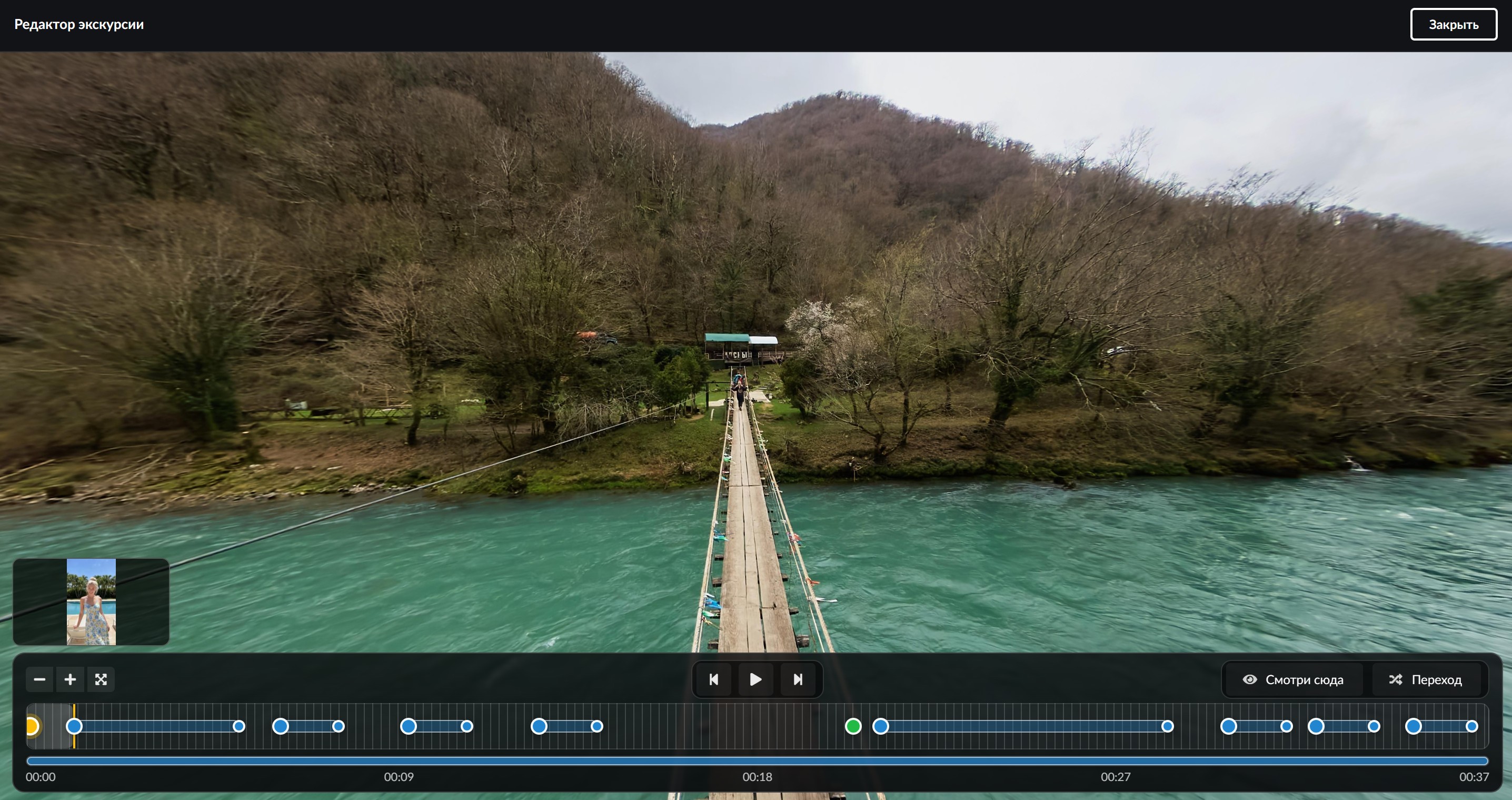Click the end handle of the longest segment
Image resolution: width=1512 pixels, height=800 pixels.
click(1168, 727)
